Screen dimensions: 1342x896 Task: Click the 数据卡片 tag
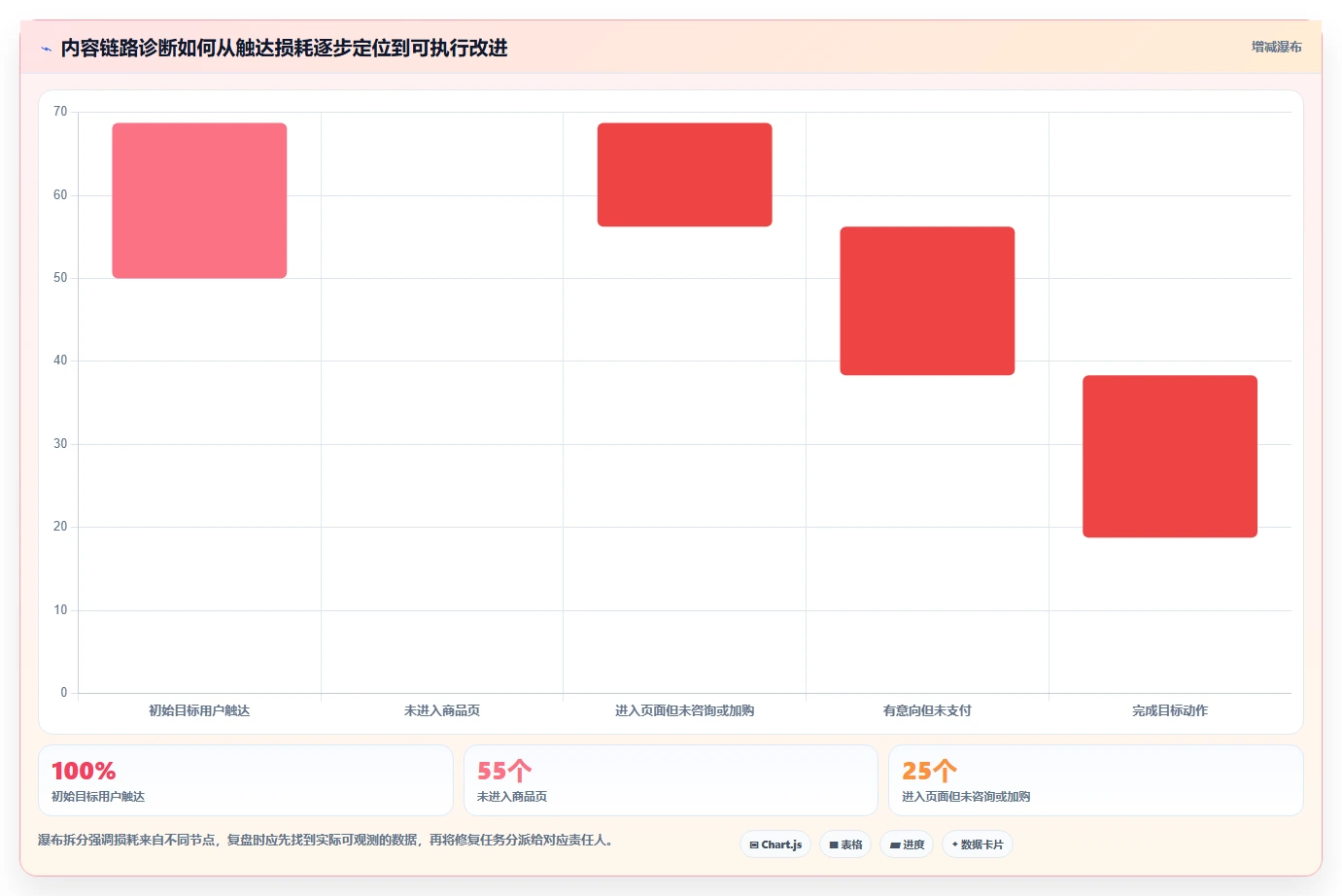click(978, 844)
